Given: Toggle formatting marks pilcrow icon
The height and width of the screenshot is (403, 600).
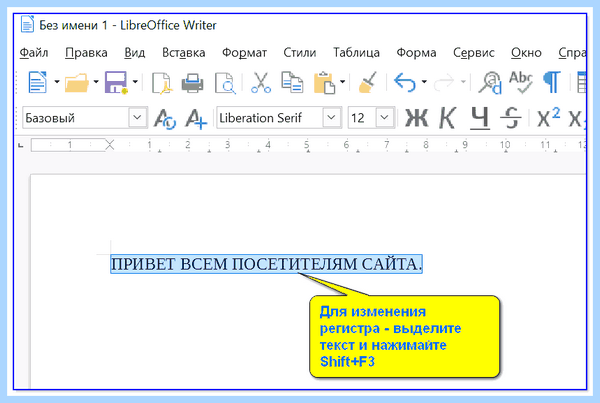Looking at the screenshot, I should (552, 82).
